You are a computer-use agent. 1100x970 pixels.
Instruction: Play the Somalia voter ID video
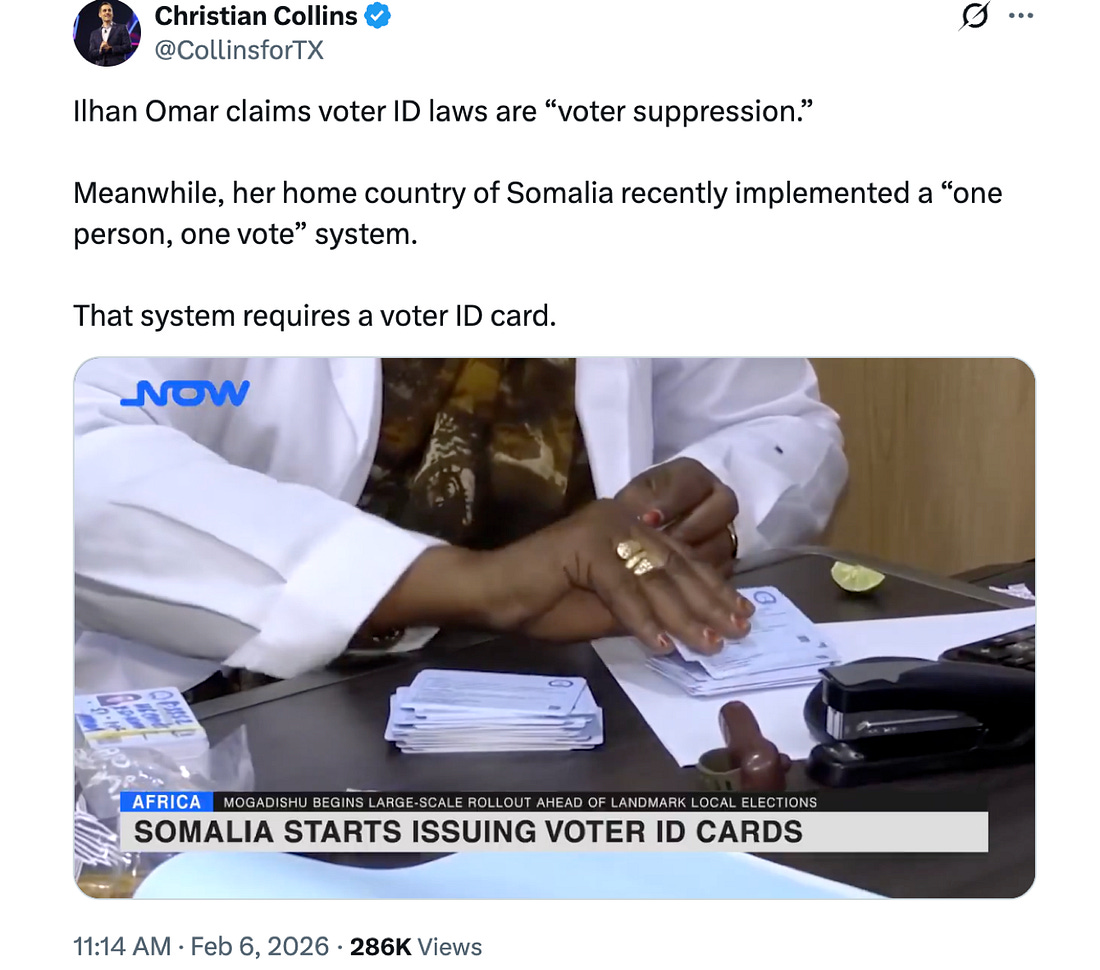[x=554, y=628]
